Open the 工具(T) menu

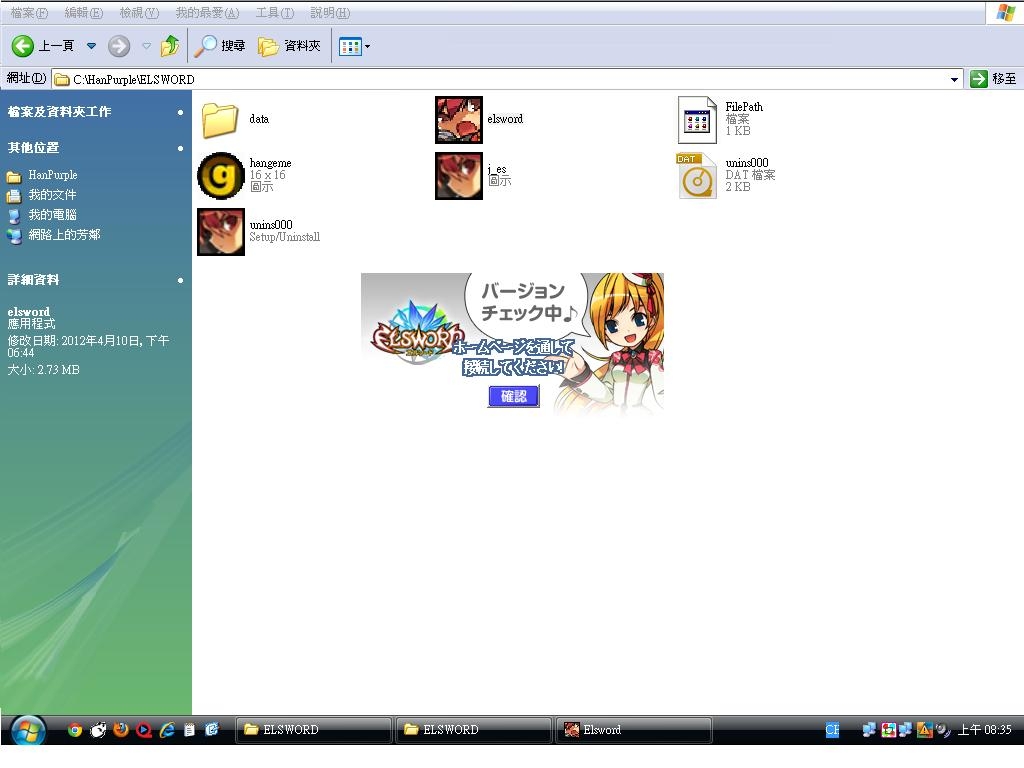click(x=274, y=13)
